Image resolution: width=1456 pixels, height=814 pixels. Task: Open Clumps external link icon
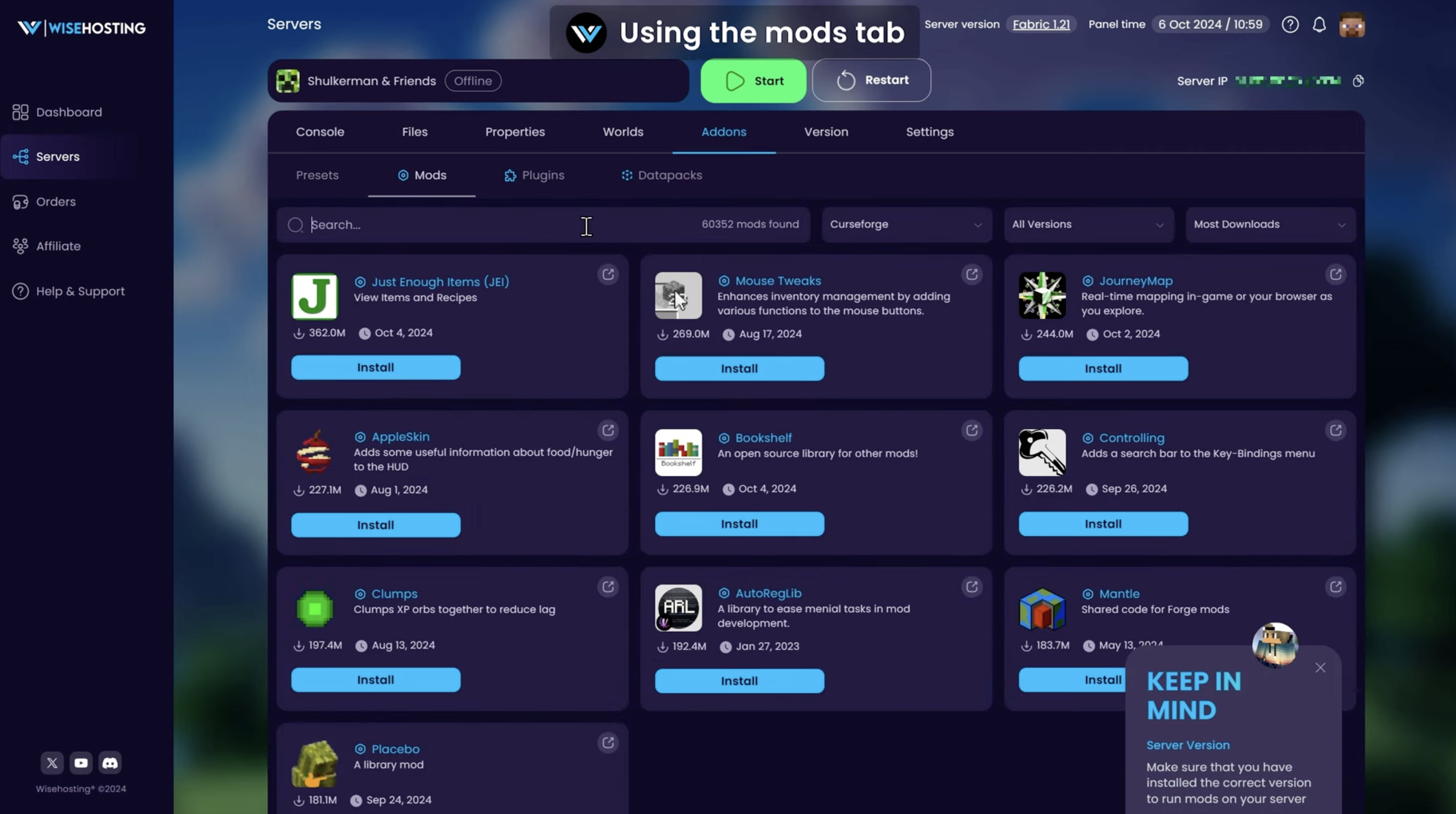[608, 587]
